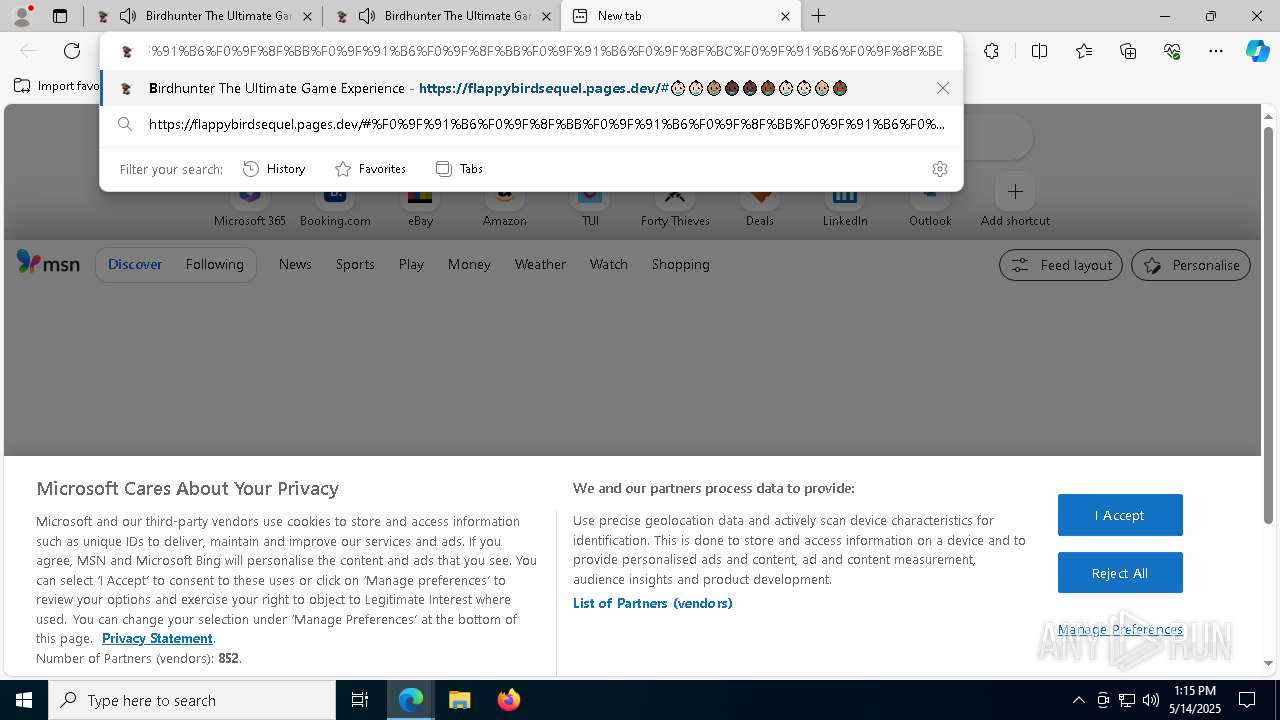
Task: Select the Following feed tab
Action: point(215,264)
